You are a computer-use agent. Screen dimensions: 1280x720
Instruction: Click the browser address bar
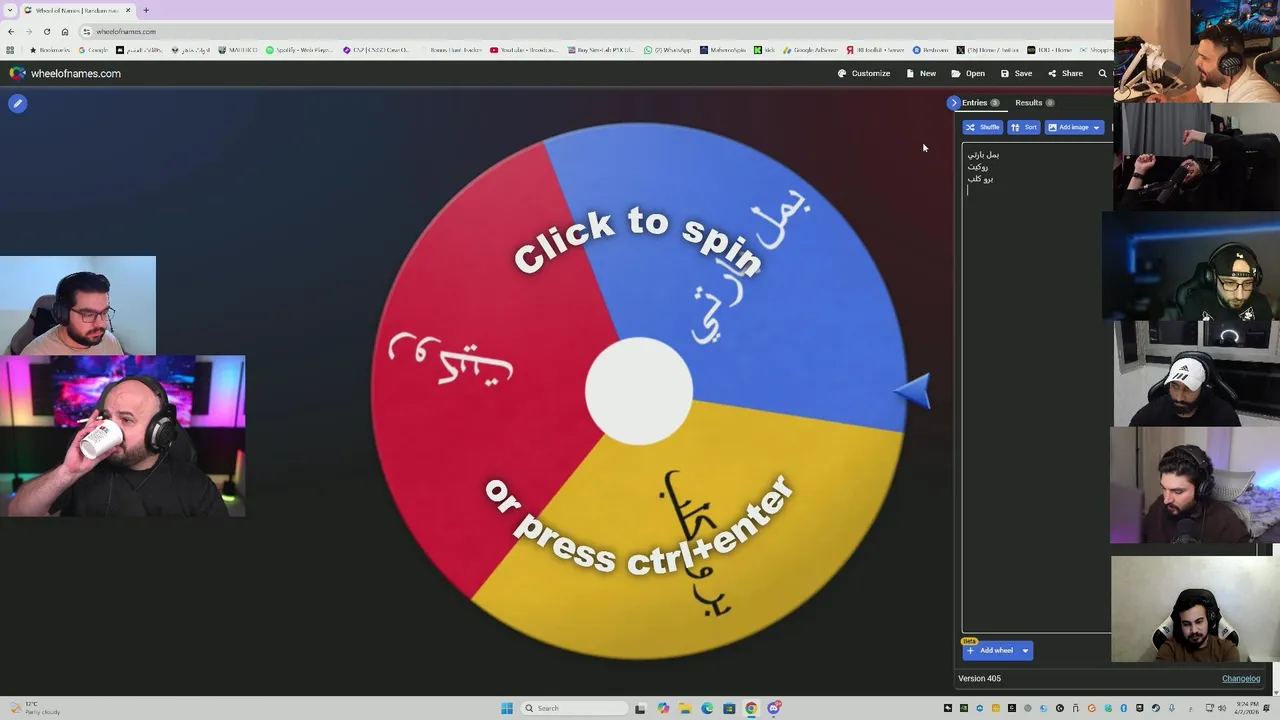(590, 31)
